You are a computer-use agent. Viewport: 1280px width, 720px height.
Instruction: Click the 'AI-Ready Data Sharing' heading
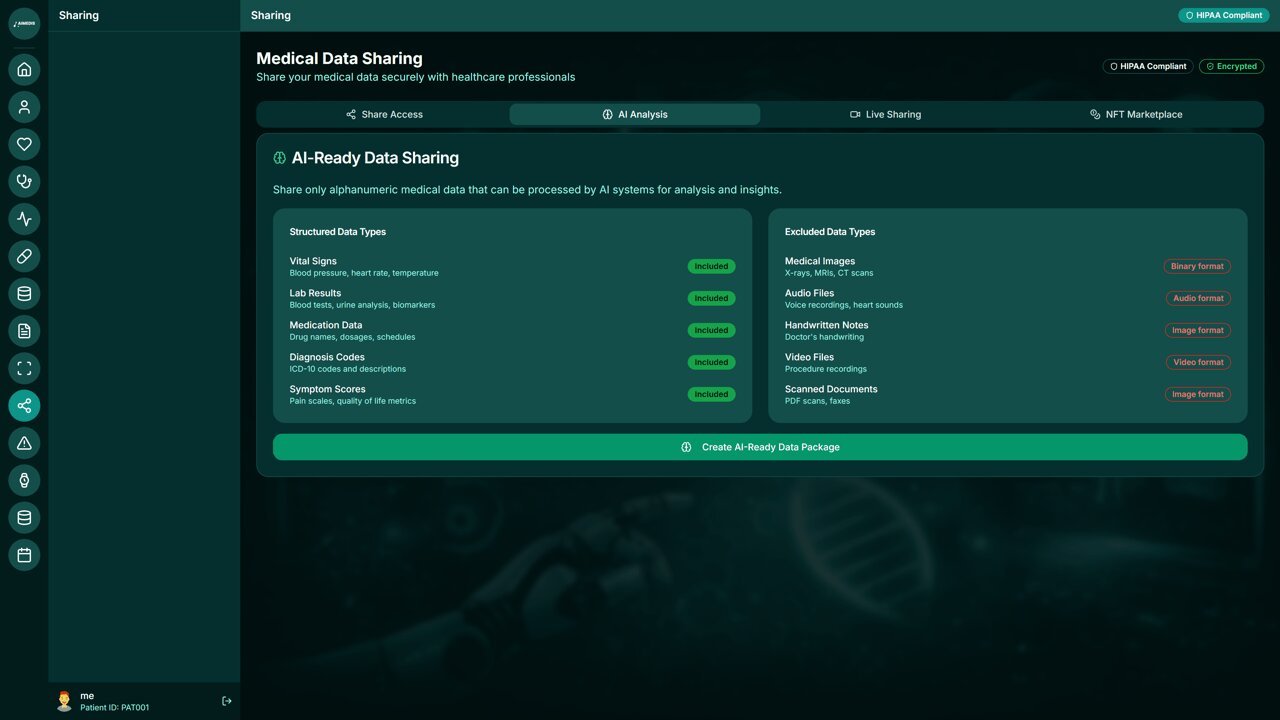pos(375,158)
